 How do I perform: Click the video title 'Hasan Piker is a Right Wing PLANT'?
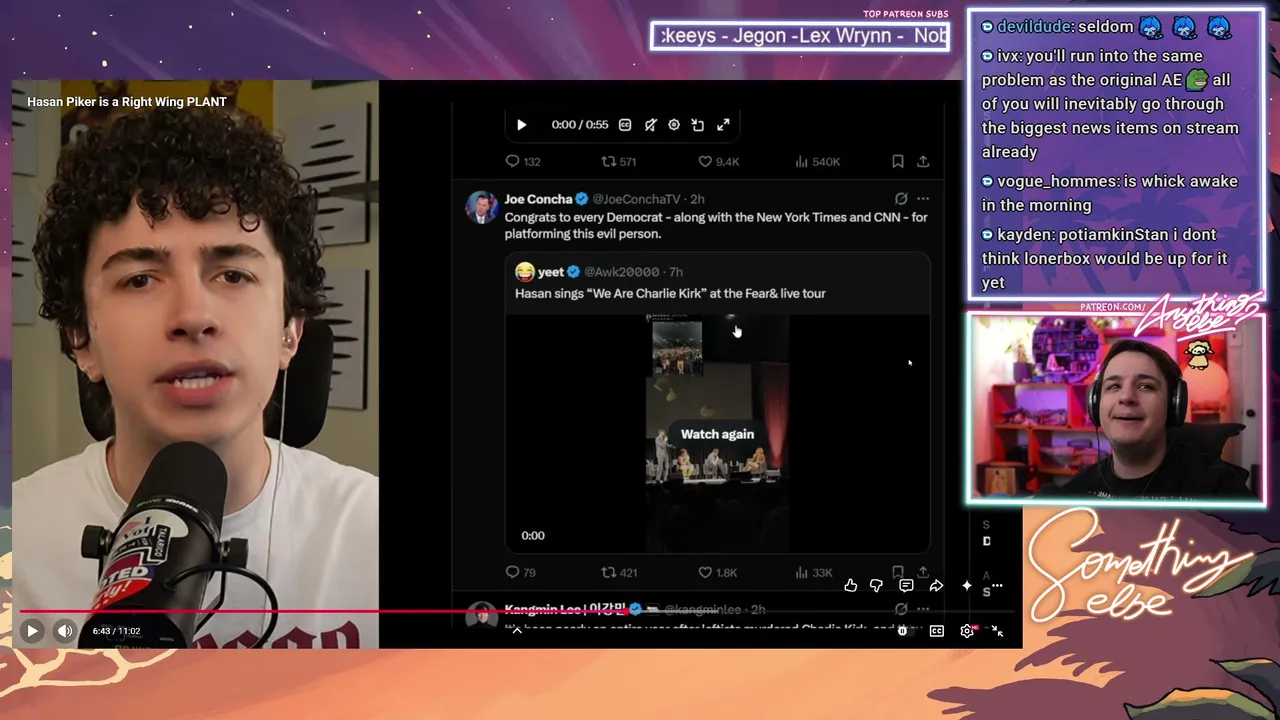(127, 102)
